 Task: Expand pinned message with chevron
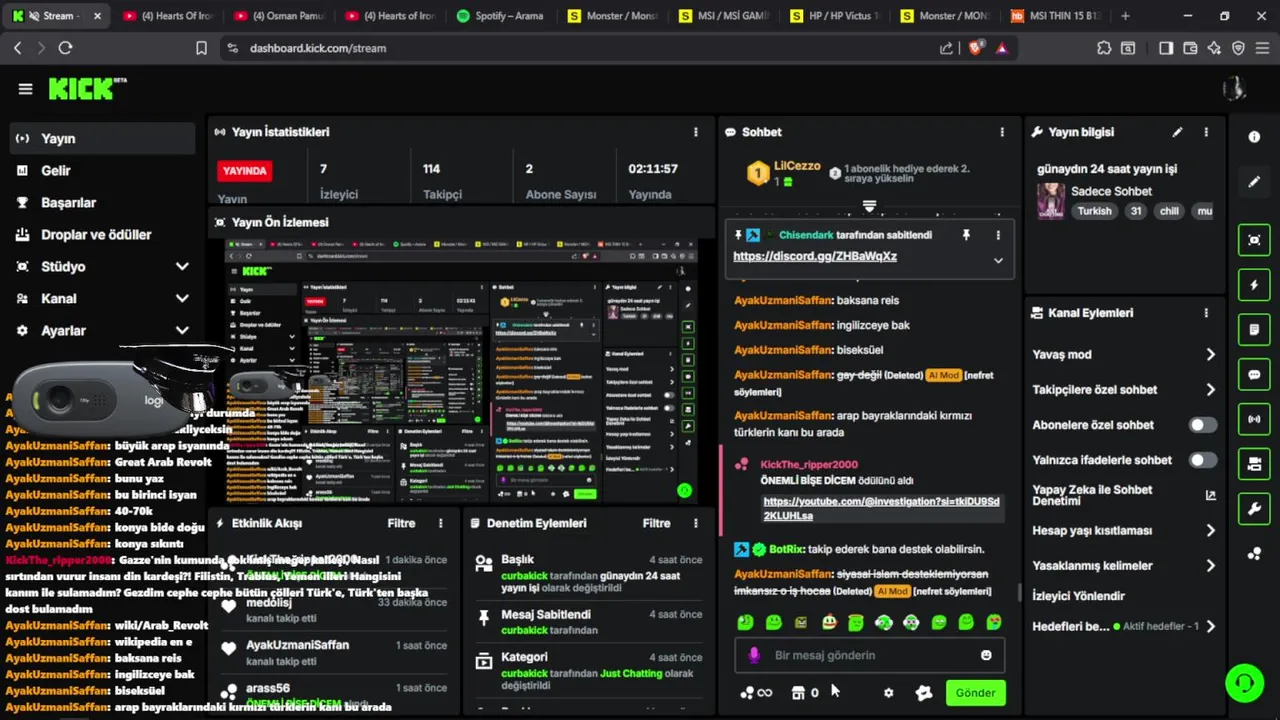tap(998, 260)
